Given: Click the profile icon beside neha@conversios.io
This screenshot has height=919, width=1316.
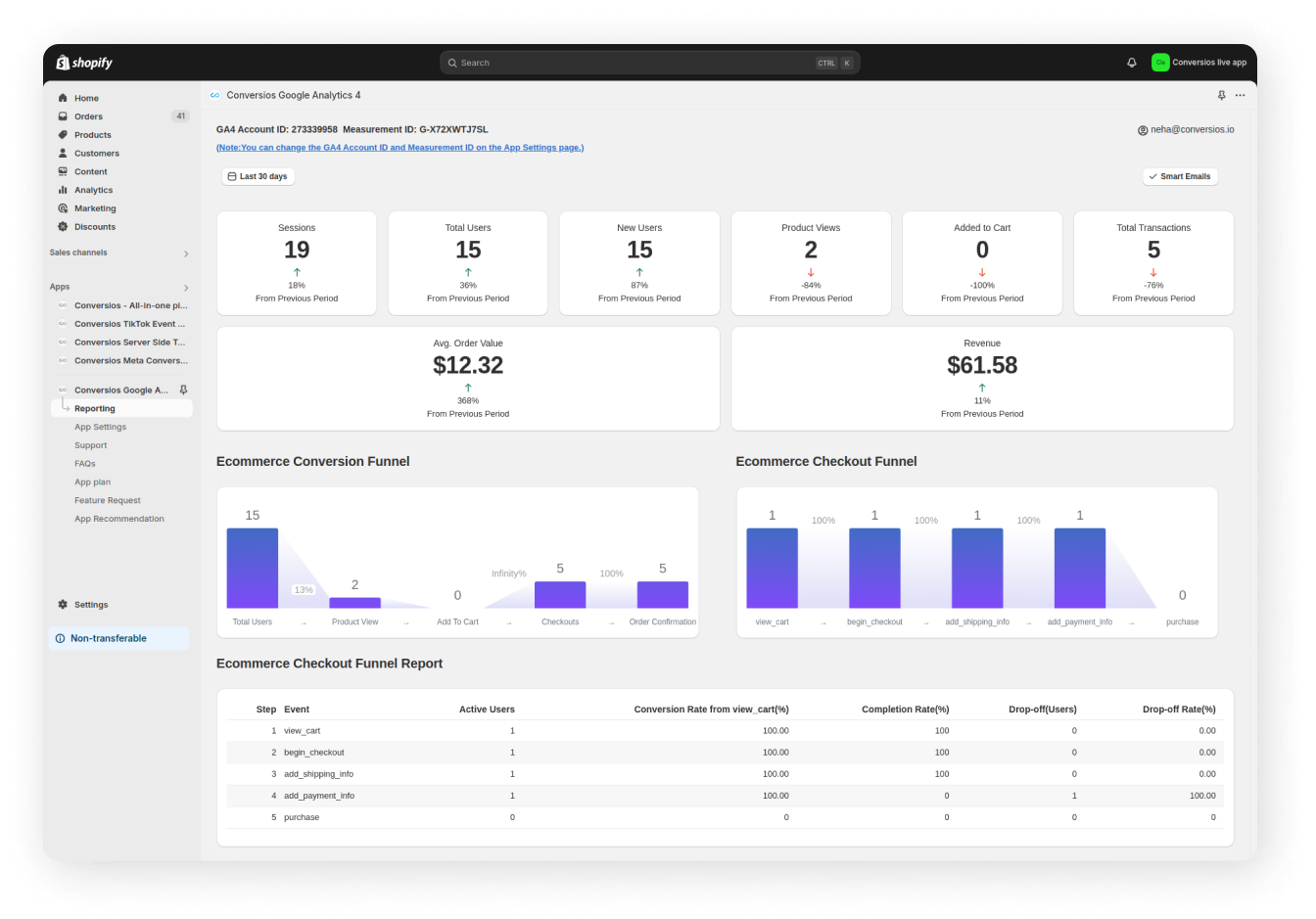Looking at the screenshot, I should pyautogui.click(x=1143, y=130).
